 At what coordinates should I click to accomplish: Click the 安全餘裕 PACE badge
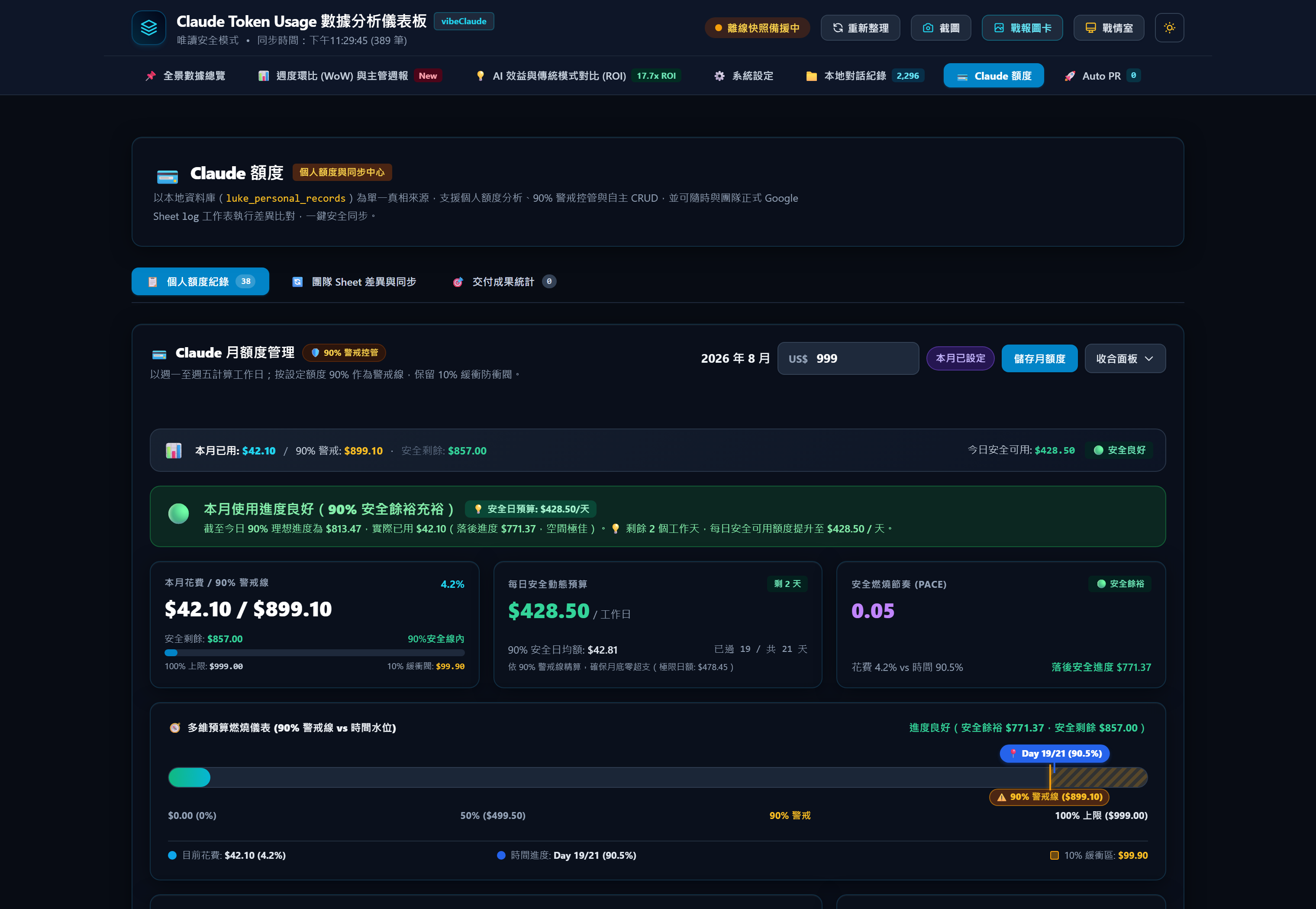(1120, 584)
